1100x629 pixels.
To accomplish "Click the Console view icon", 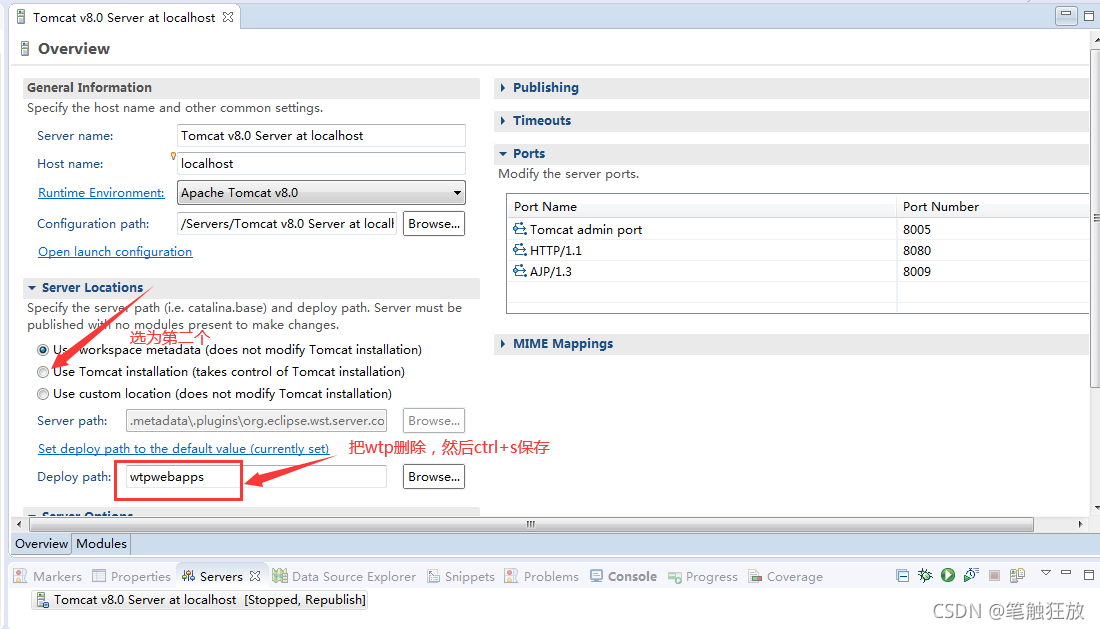I will point(596,576).
